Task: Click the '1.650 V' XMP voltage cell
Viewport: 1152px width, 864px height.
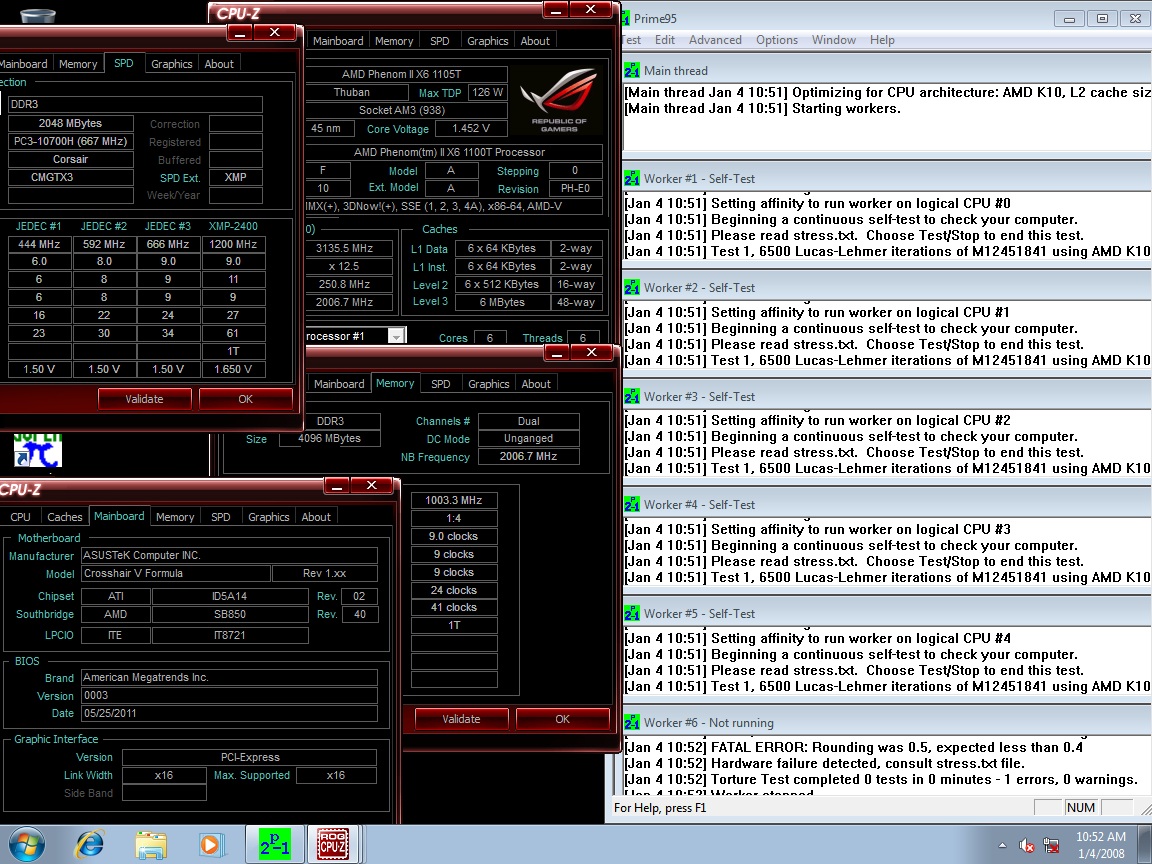Action: click(x=233, y=369)
